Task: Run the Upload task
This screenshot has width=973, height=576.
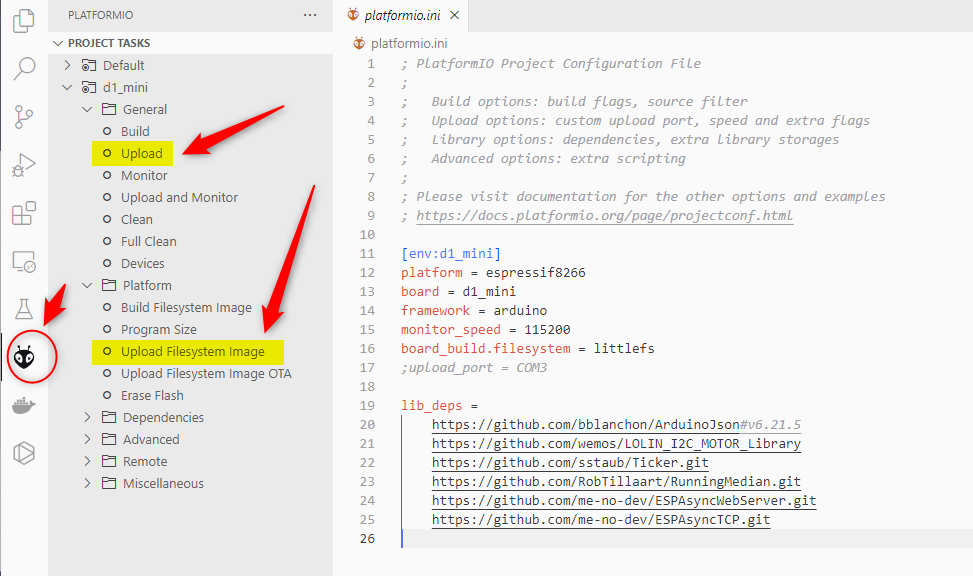Action: pyautogui.click(x=141, y=153)
